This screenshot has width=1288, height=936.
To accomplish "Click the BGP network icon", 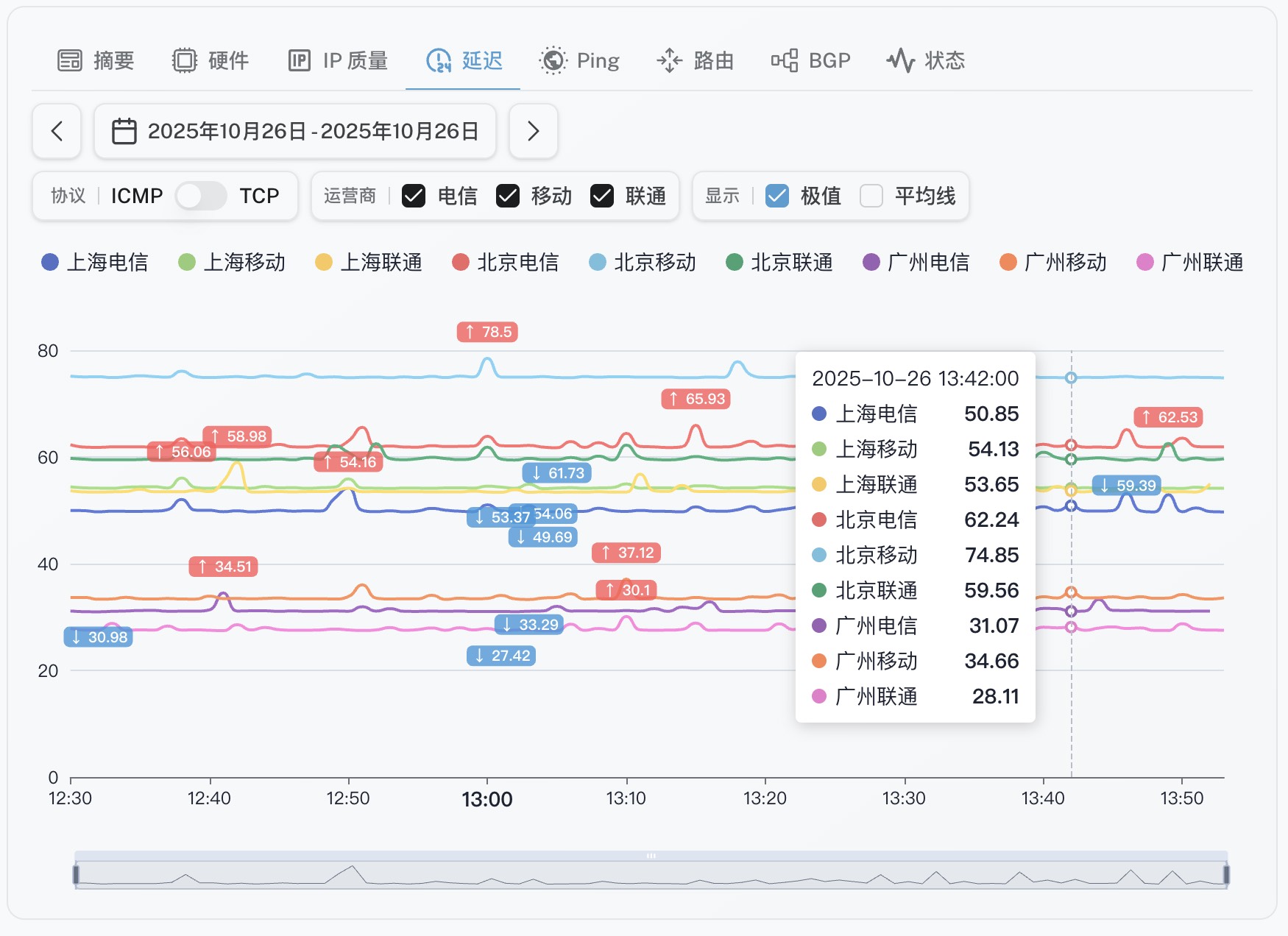I will pos(785,60).
